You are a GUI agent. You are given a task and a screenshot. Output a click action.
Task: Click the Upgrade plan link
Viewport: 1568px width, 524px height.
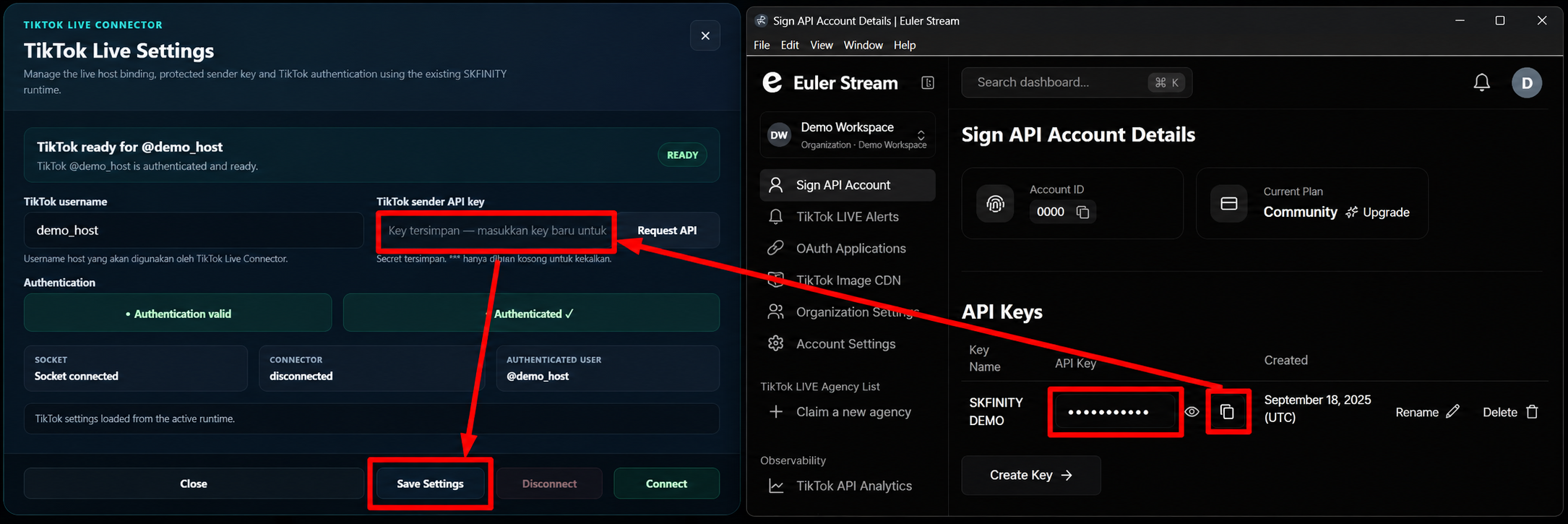click(1377, 212)
